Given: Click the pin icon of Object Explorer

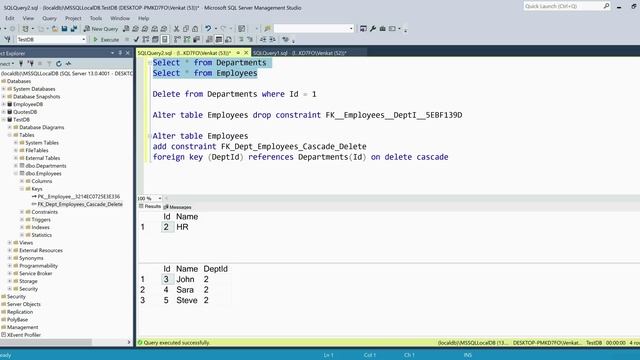Looking at the screenshot, I should pos(120,53).
